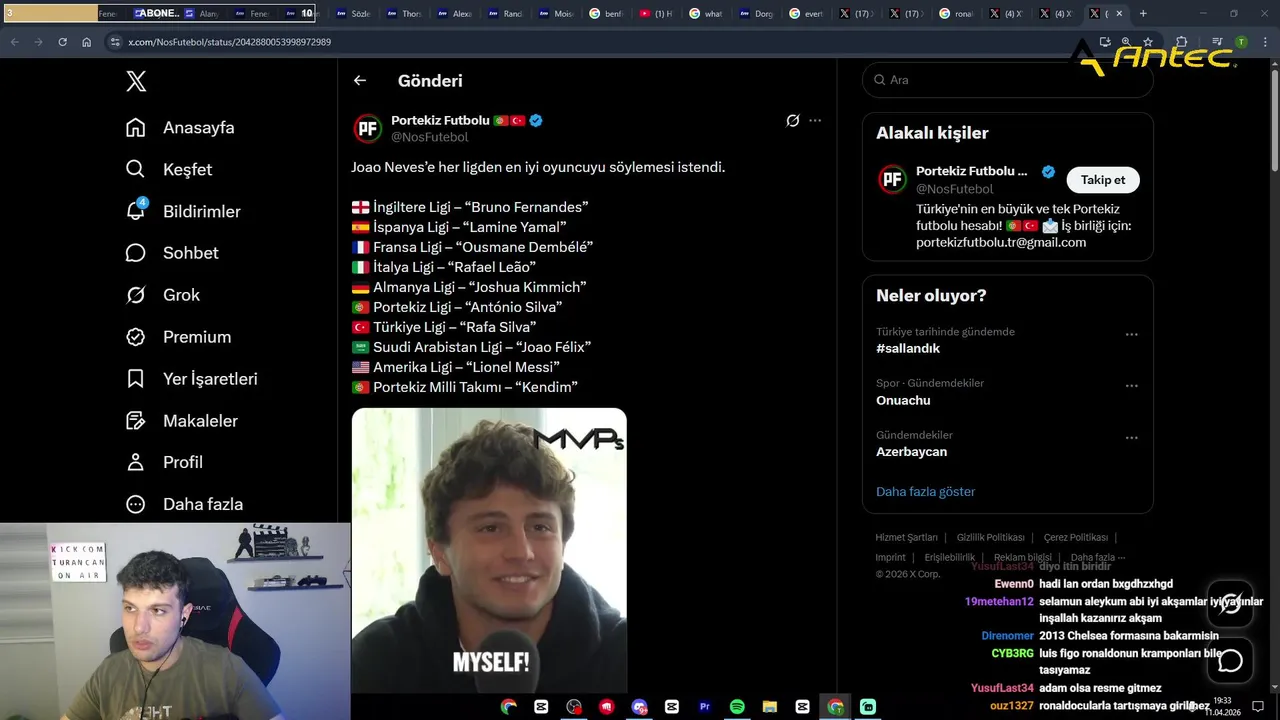This screenshot has height=720, width=1280.
Task: Reload the page via browser refresh
Action: [x=62, y=42]
